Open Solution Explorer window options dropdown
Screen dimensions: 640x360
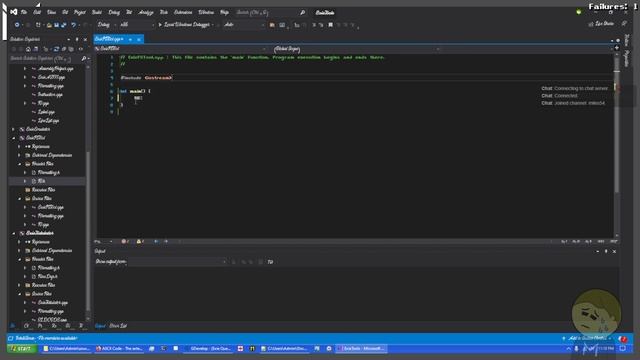[69, 40]
